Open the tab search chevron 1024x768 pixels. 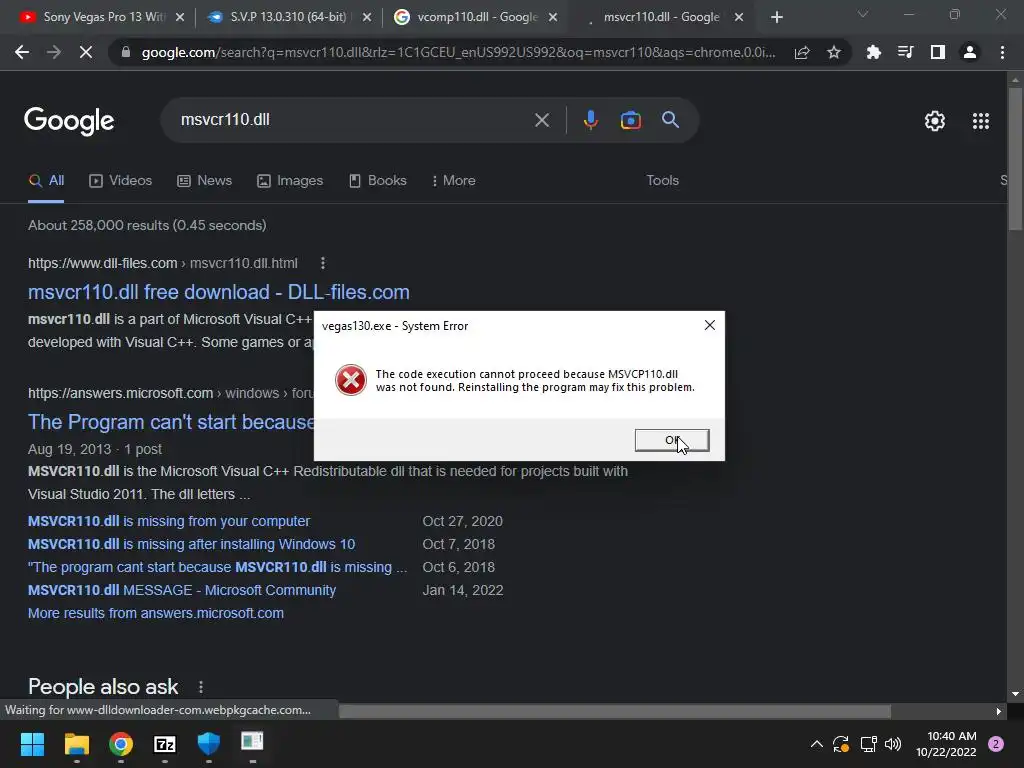863,14
